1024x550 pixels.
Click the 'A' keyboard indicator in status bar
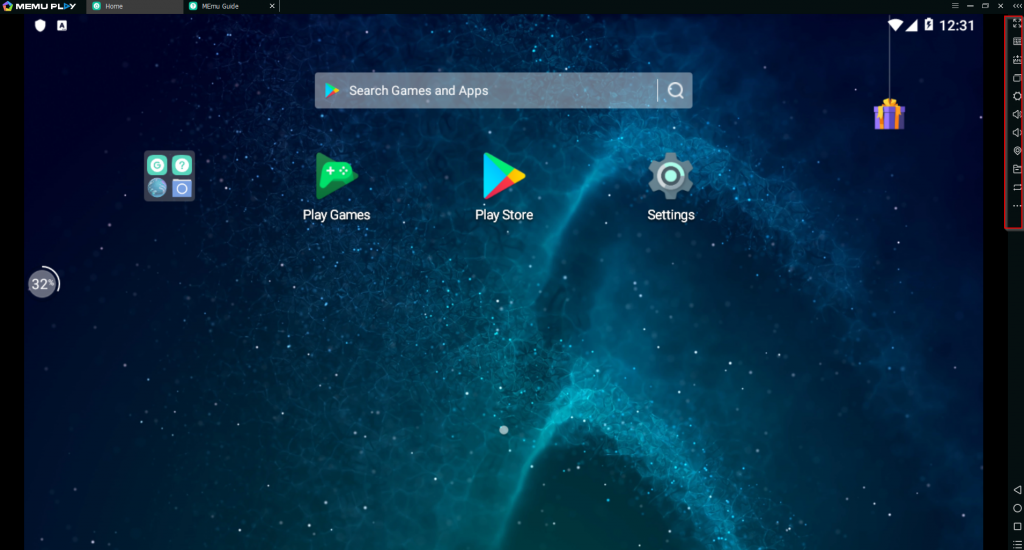[x=62, y=25]
